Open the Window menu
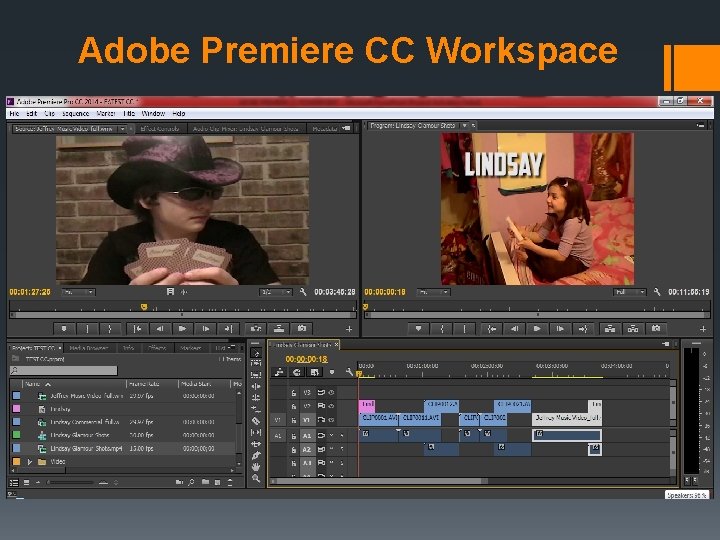Screen dimensions: 720x540 point(153,113)
